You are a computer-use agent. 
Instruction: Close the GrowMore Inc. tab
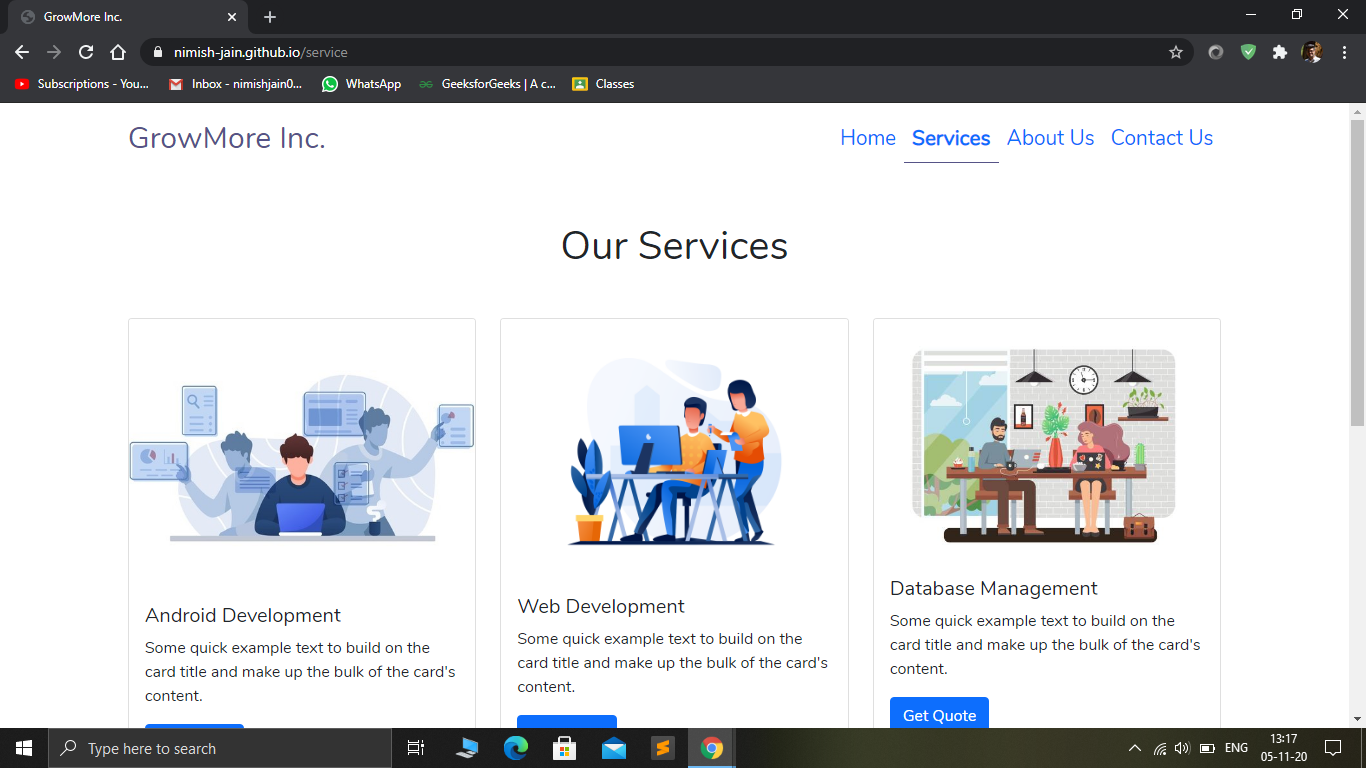tap(232, 17)
